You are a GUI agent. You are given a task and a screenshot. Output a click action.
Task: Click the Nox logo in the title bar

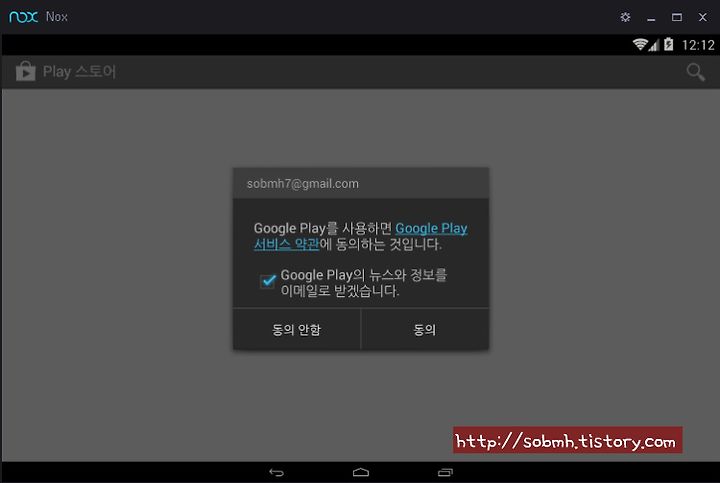(23, 17)
